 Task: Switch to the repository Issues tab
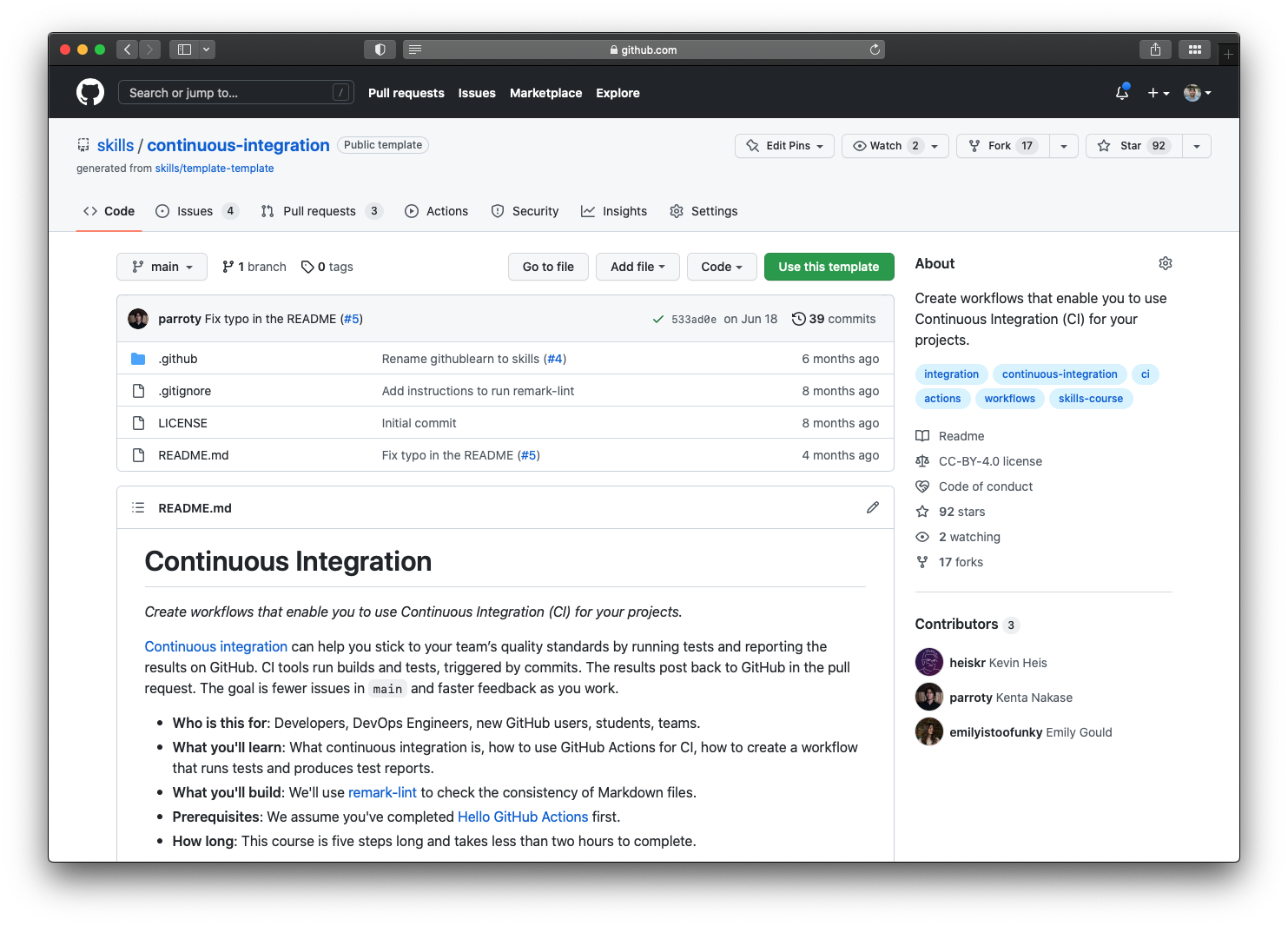point(197,211)
